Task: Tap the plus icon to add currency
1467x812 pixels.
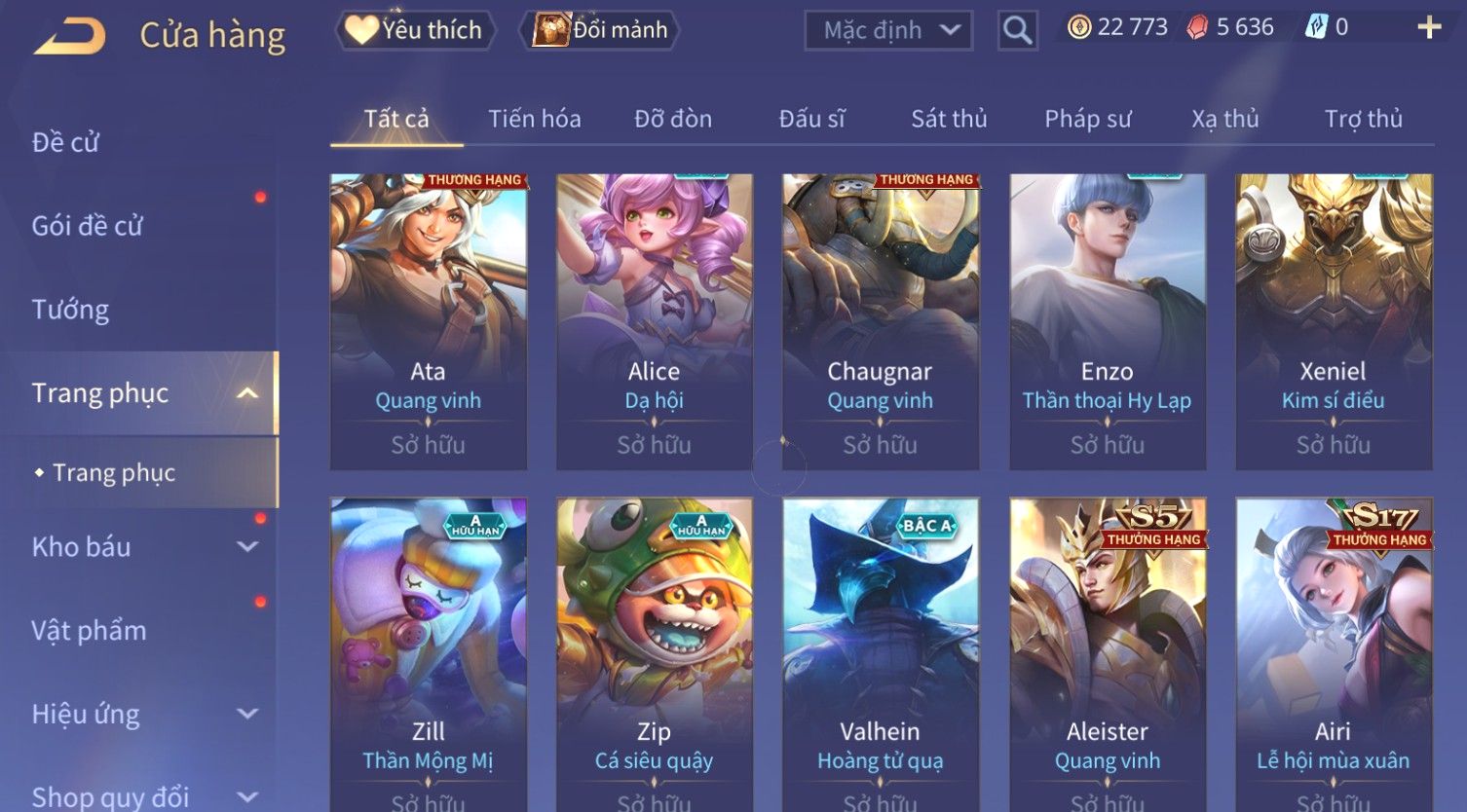Action: [1428, 27]
